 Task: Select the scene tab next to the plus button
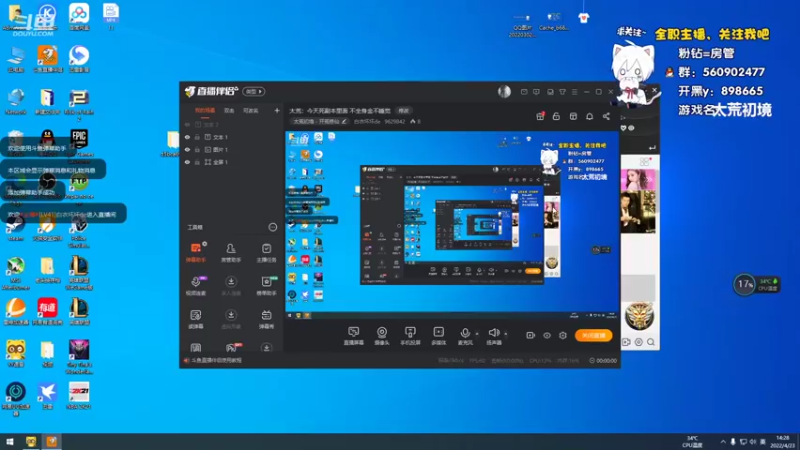click(x=250, y=110)
